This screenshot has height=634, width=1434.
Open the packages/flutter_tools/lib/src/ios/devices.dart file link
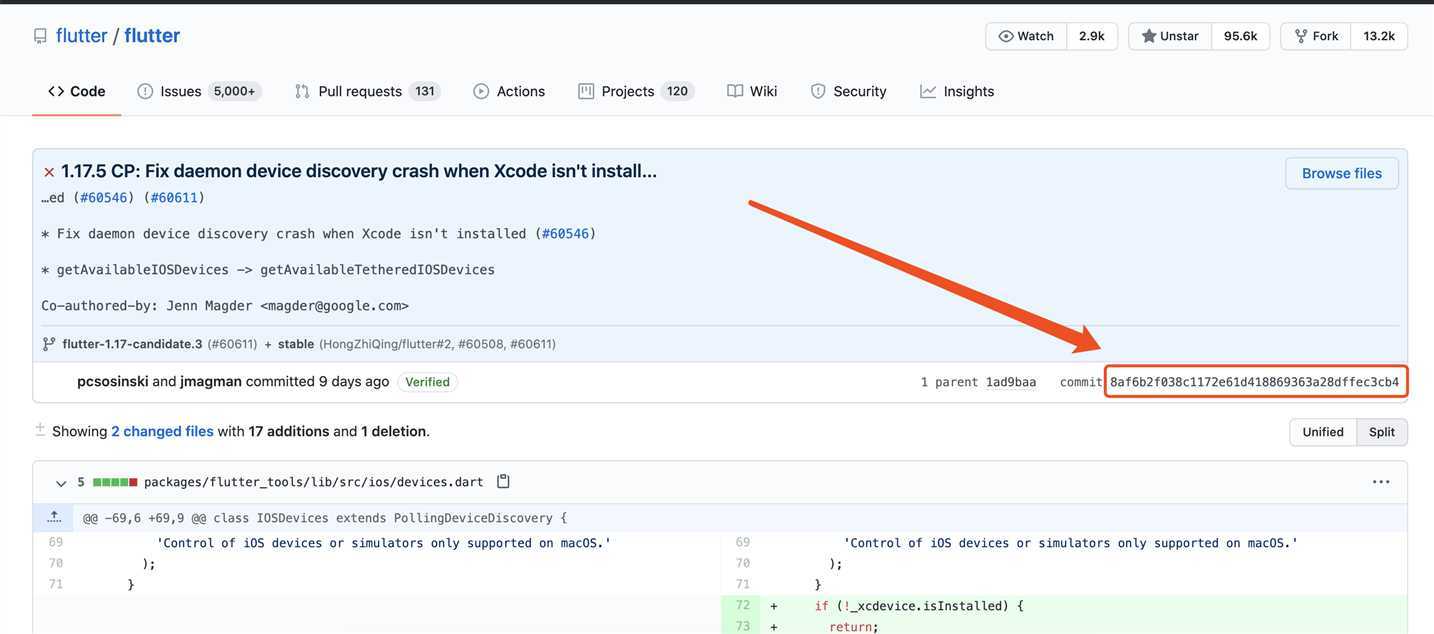[314, 482]
